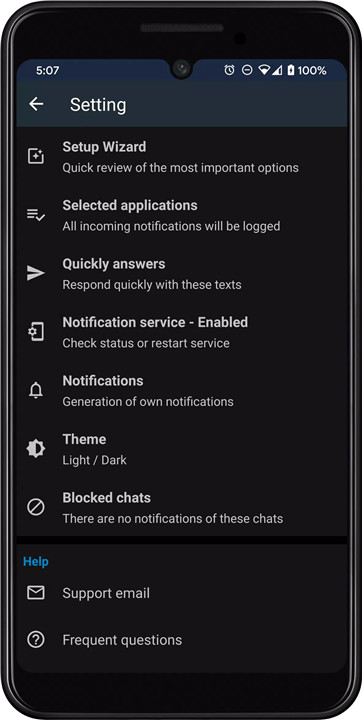Click the Notification service phone-gear icon
Viewport: 362px width, 720px height.
click(36, 332)
